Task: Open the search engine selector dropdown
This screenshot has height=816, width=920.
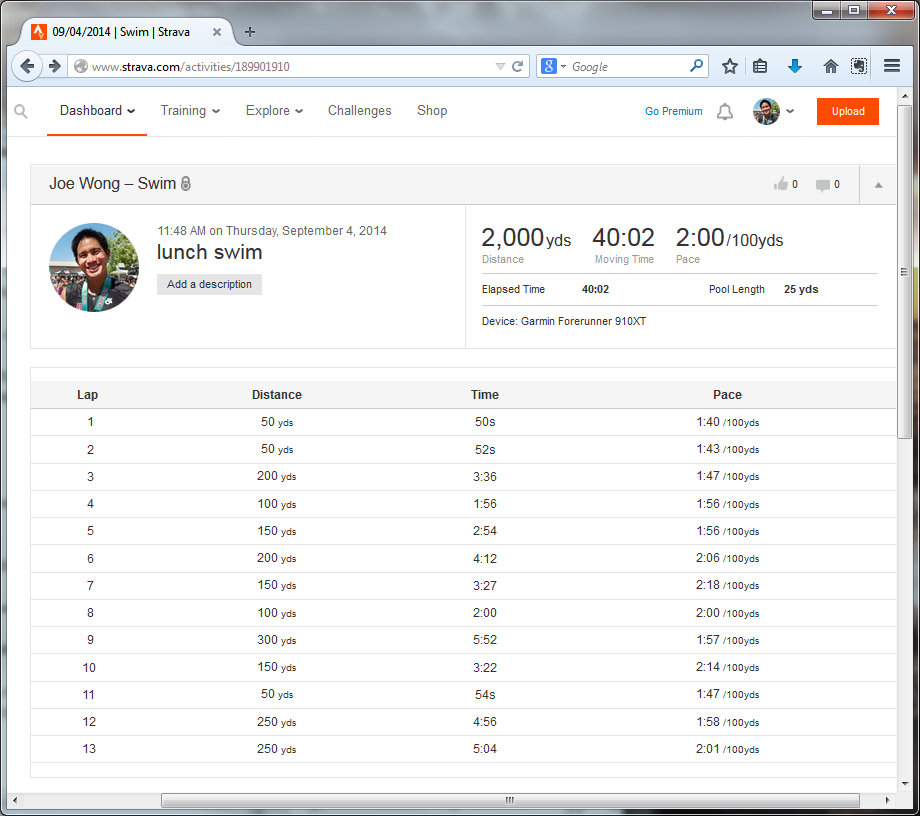Action: 553,67
